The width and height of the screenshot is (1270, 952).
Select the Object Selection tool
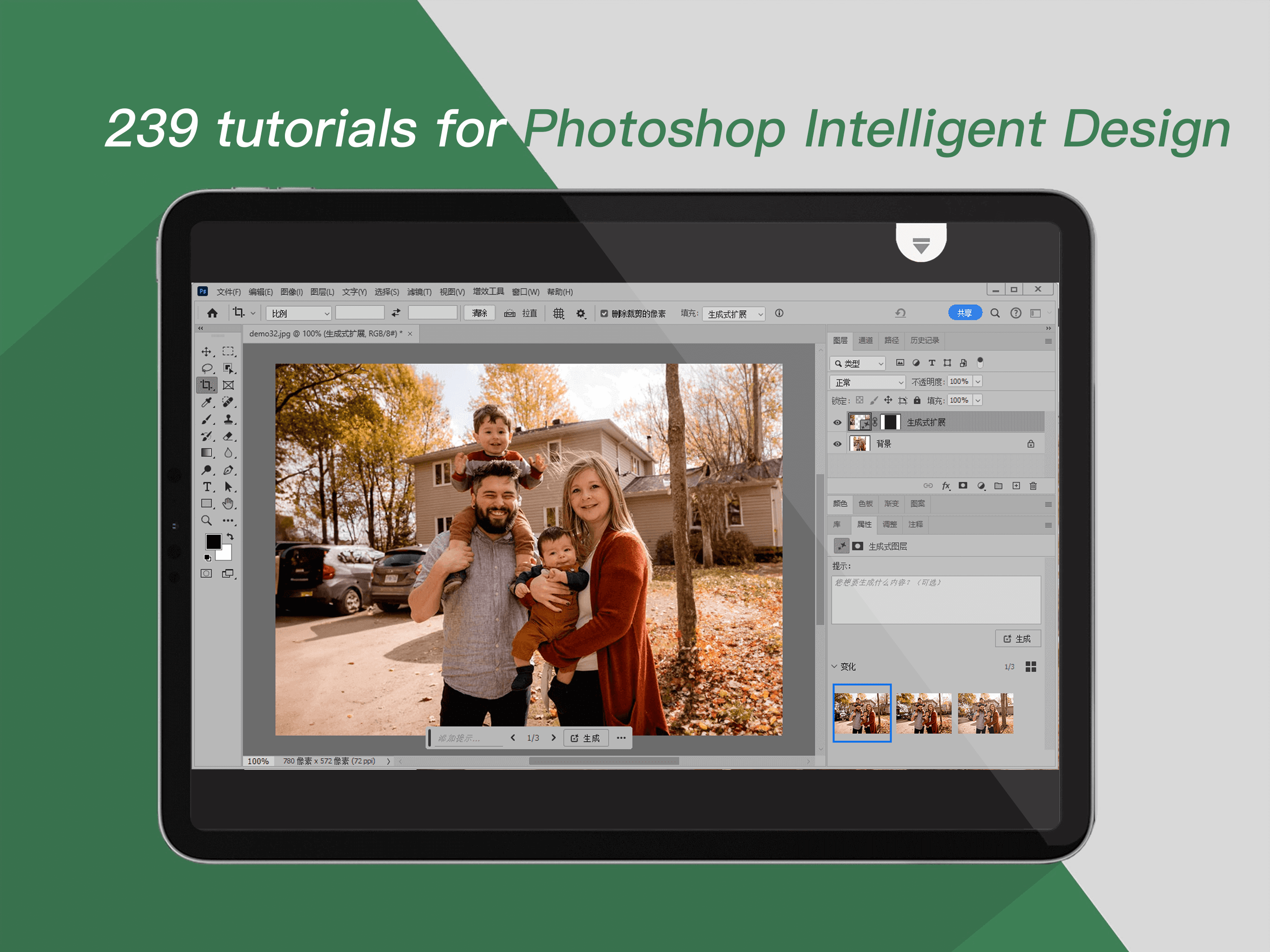click(229, 368)
